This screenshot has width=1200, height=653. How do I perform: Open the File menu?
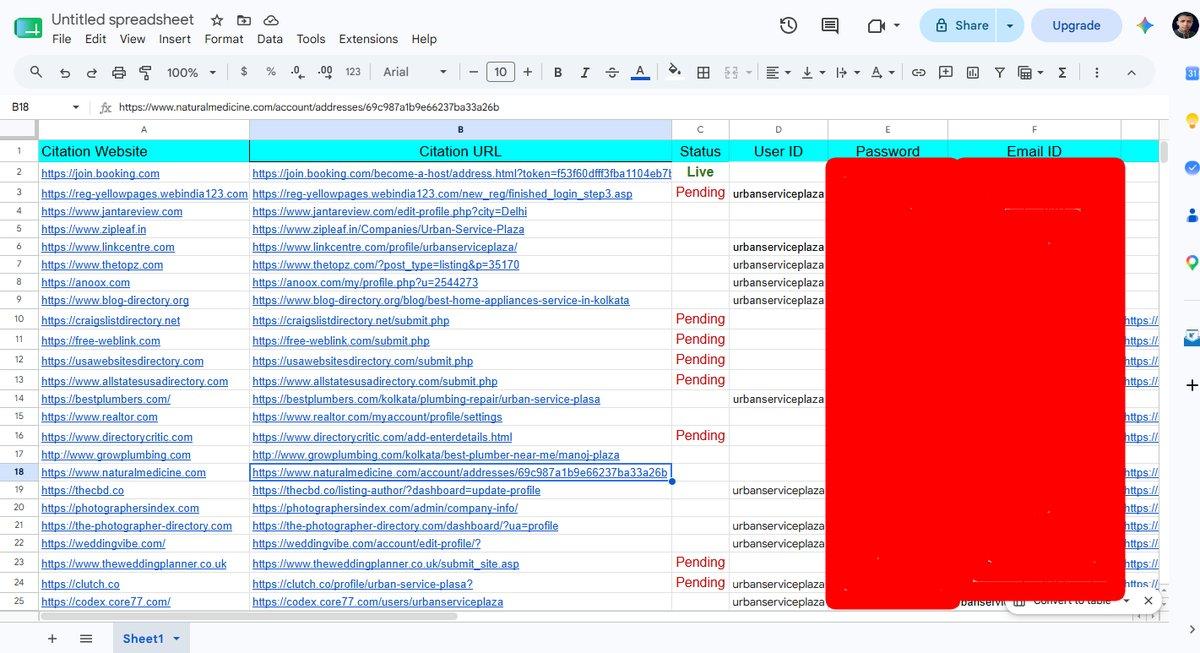(62, 39)
